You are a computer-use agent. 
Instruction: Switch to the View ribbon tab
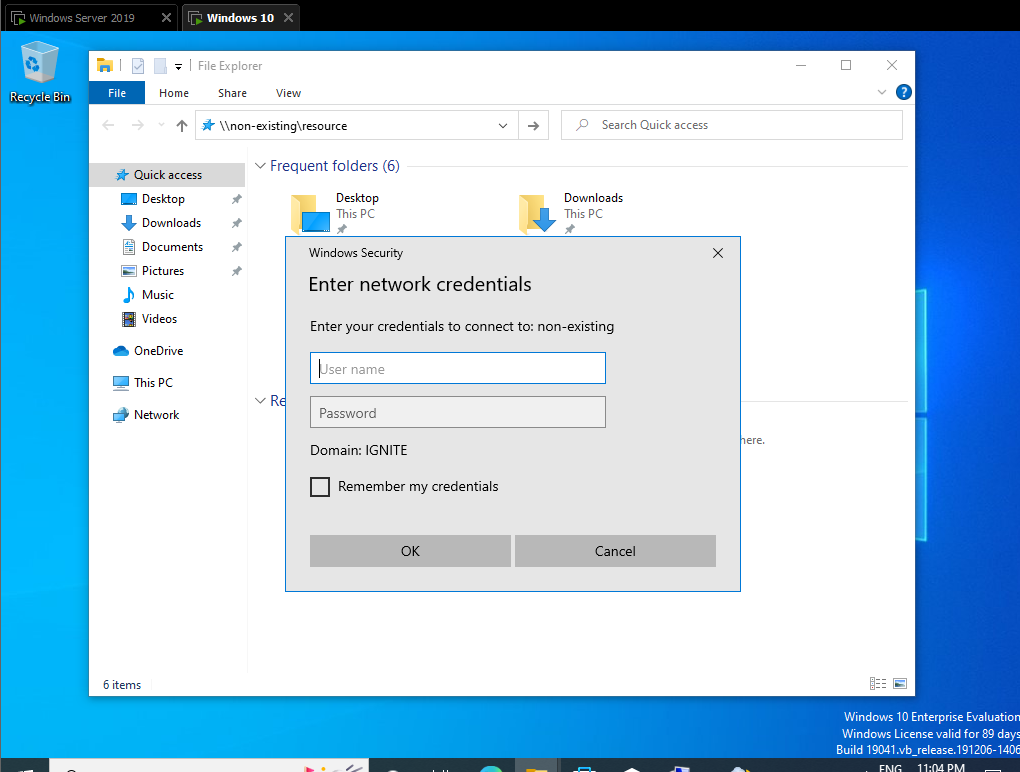pos(288,92)
